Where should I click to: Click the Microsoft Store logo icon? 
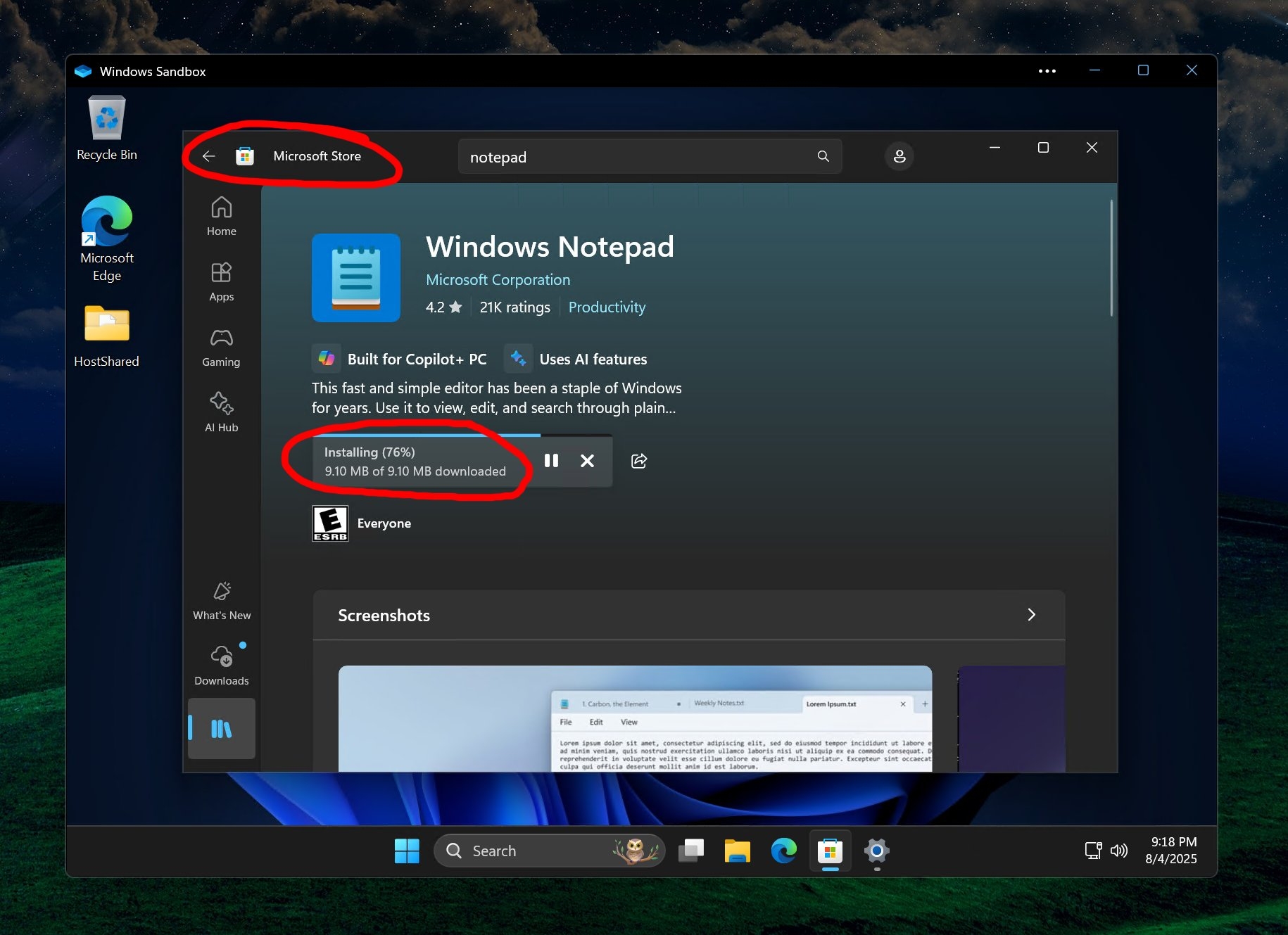click(x=245, y=156)
